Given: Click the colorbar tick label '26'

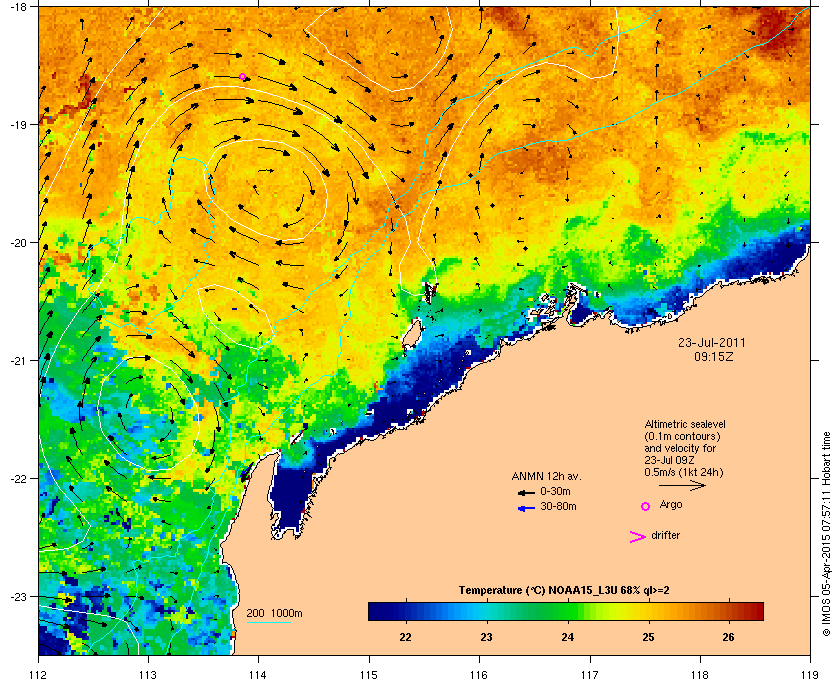Looking at the screenshot, I should [x=729, y=637].
